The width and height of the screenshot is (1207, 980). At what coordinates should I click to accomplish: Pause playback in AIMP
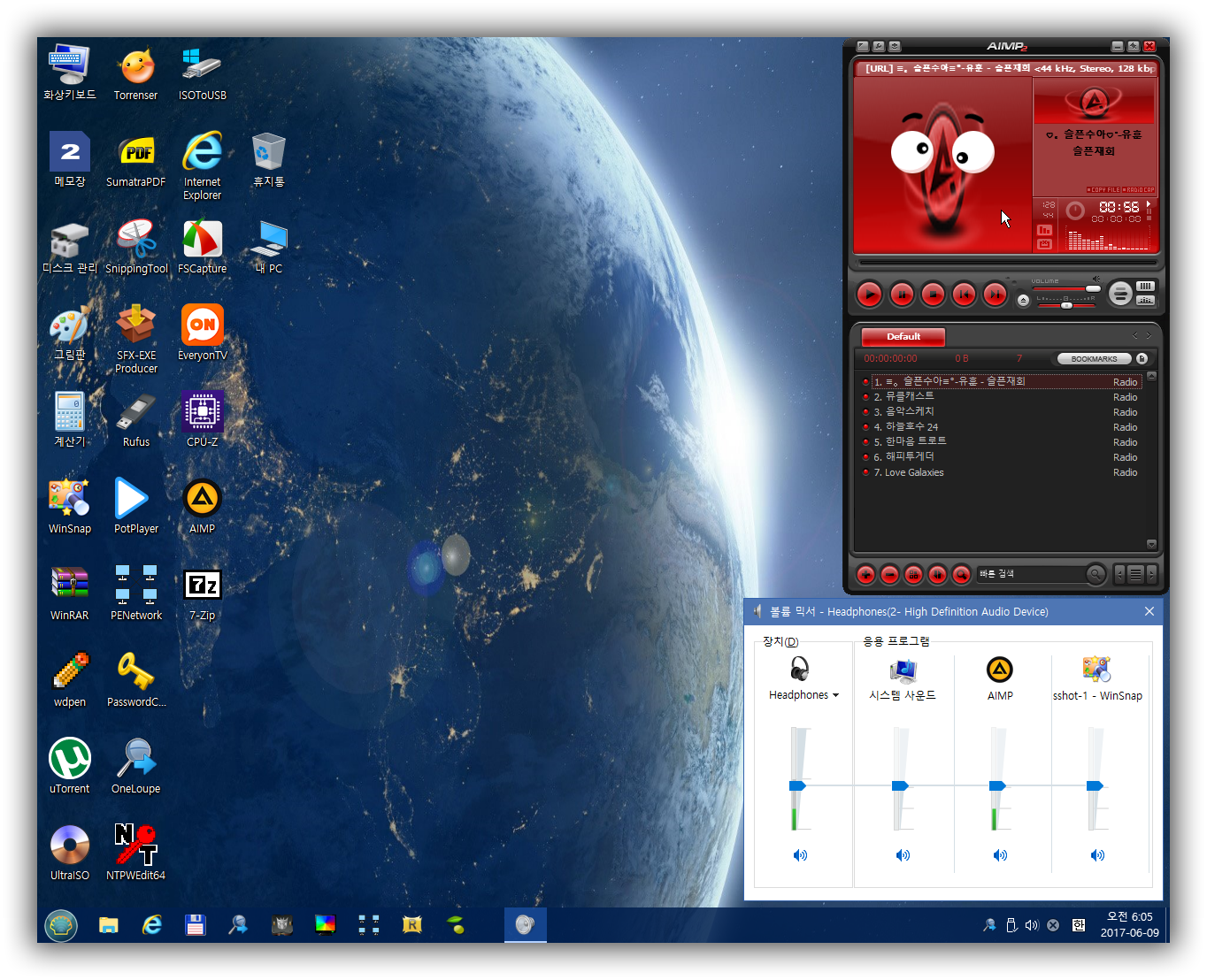tap(902, 294)
